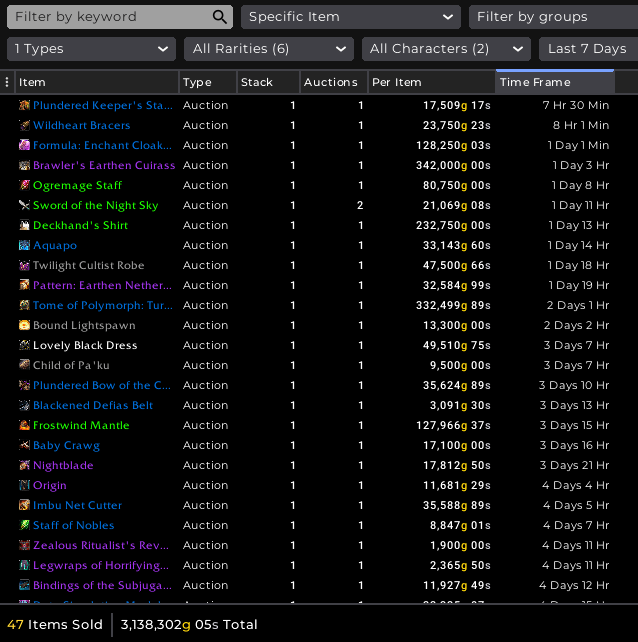
Task: Click the Frostwind Mantle item icon
Action: (x=24, y=425)
